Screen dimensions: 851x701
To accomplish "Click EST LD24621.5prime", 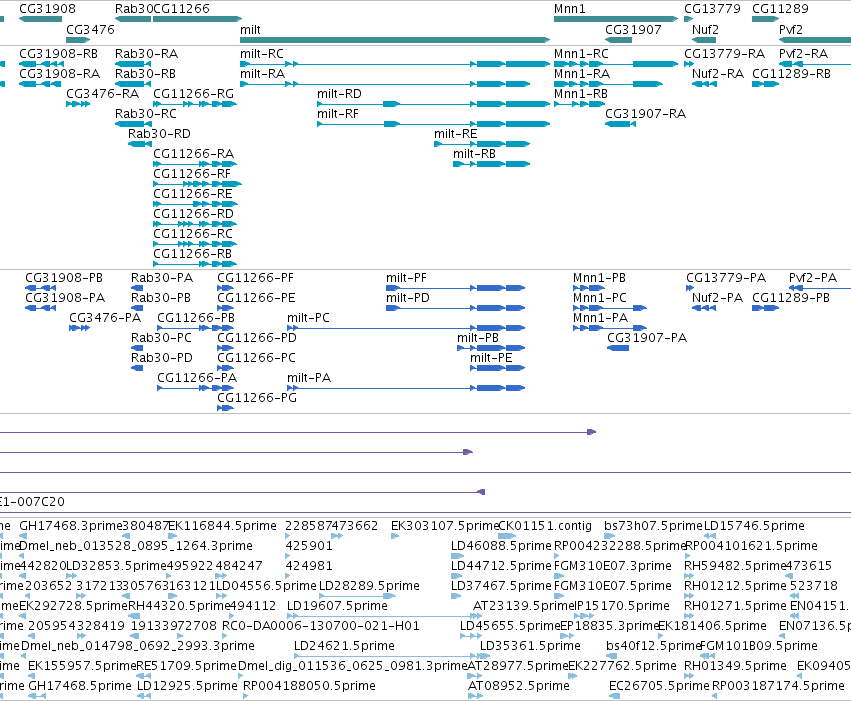I will (391, 657).
